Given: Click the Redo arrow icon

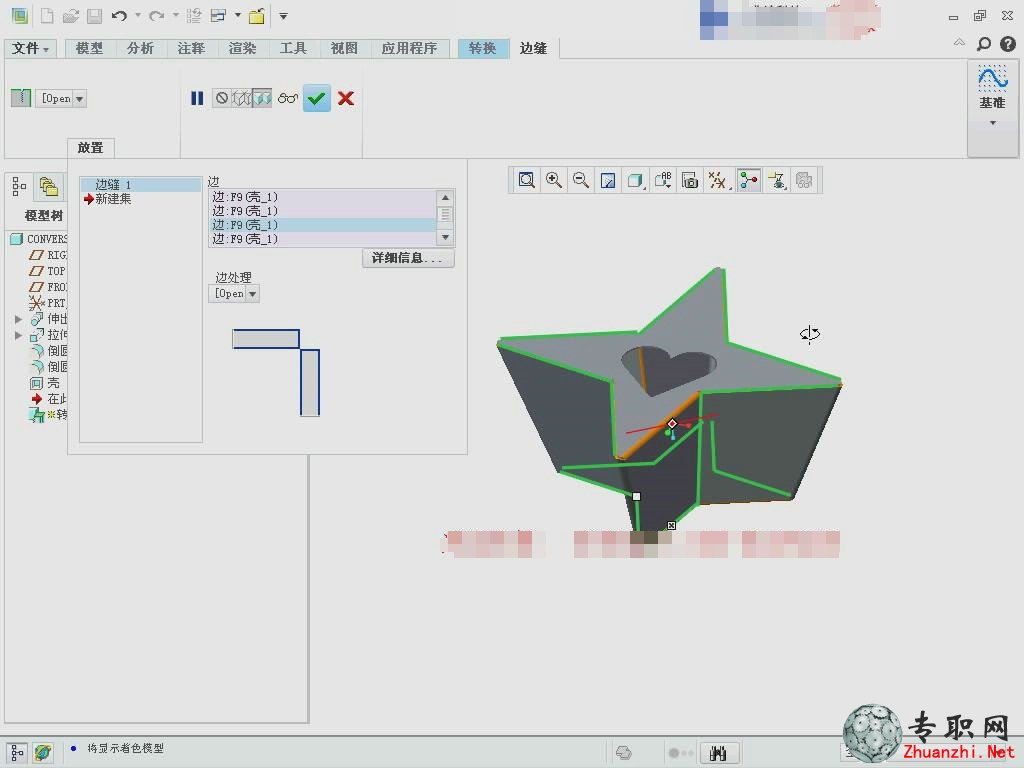Looking at the screenshot, I should (157, 16).
